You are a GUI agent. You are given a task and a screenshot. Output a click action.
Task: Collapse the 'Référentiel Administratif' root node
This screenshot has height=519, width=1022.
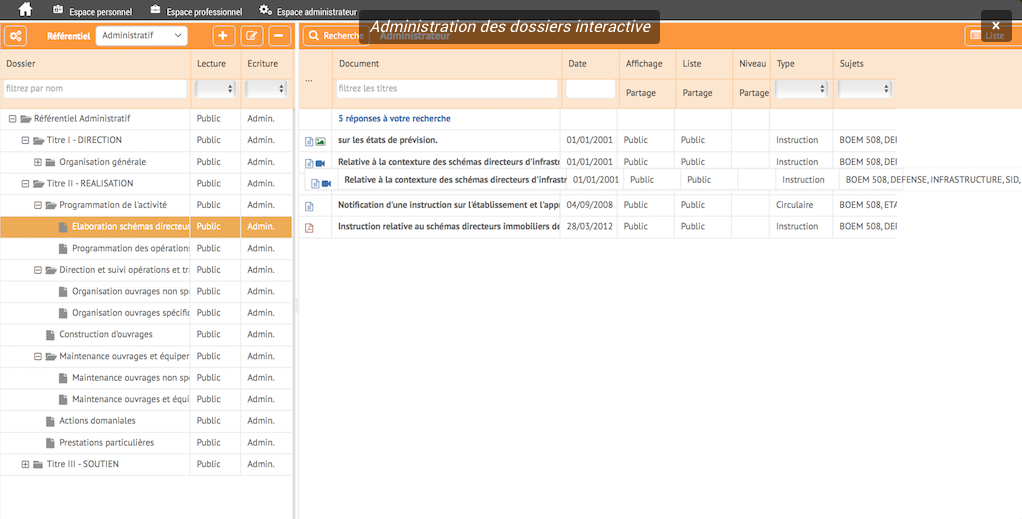(x=13, y=119)
